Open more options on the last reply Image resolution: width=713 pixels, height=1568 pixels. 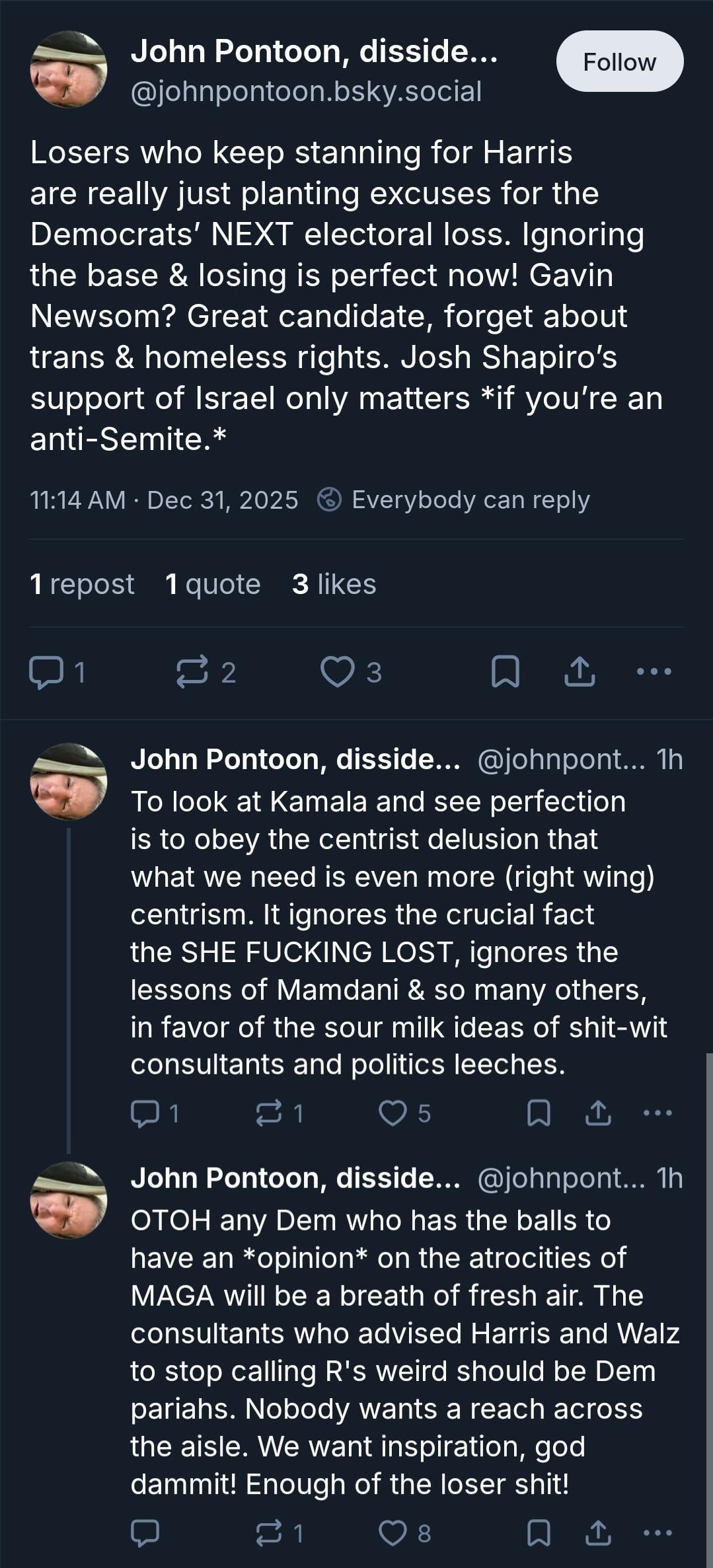[657, 1533]
